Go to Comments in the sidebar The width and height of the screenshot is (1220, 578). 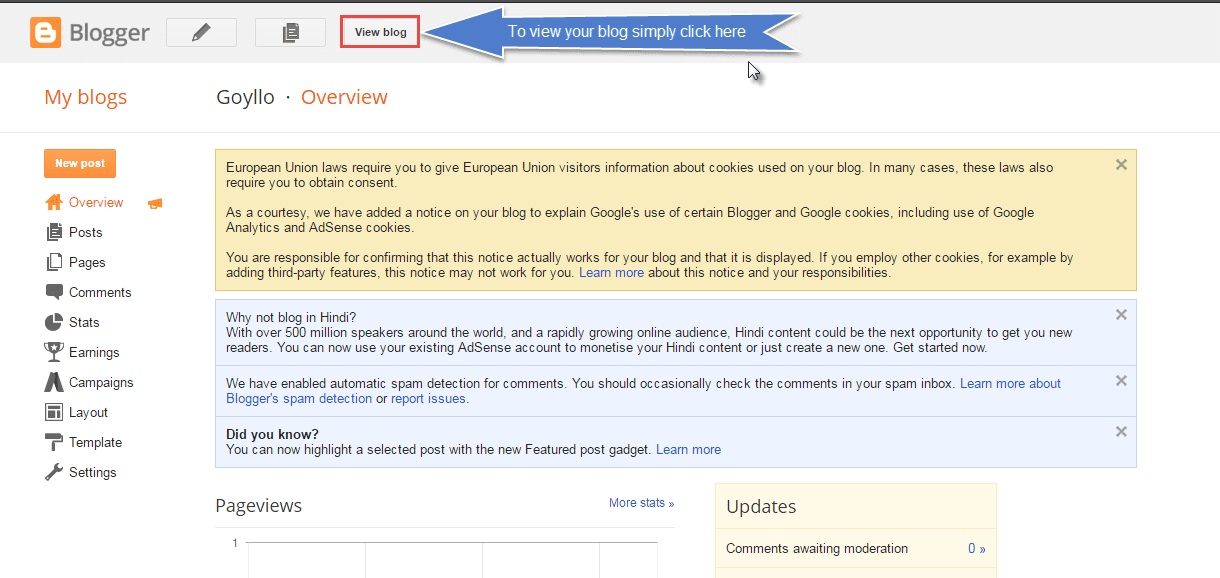click(x=100, y=292)
